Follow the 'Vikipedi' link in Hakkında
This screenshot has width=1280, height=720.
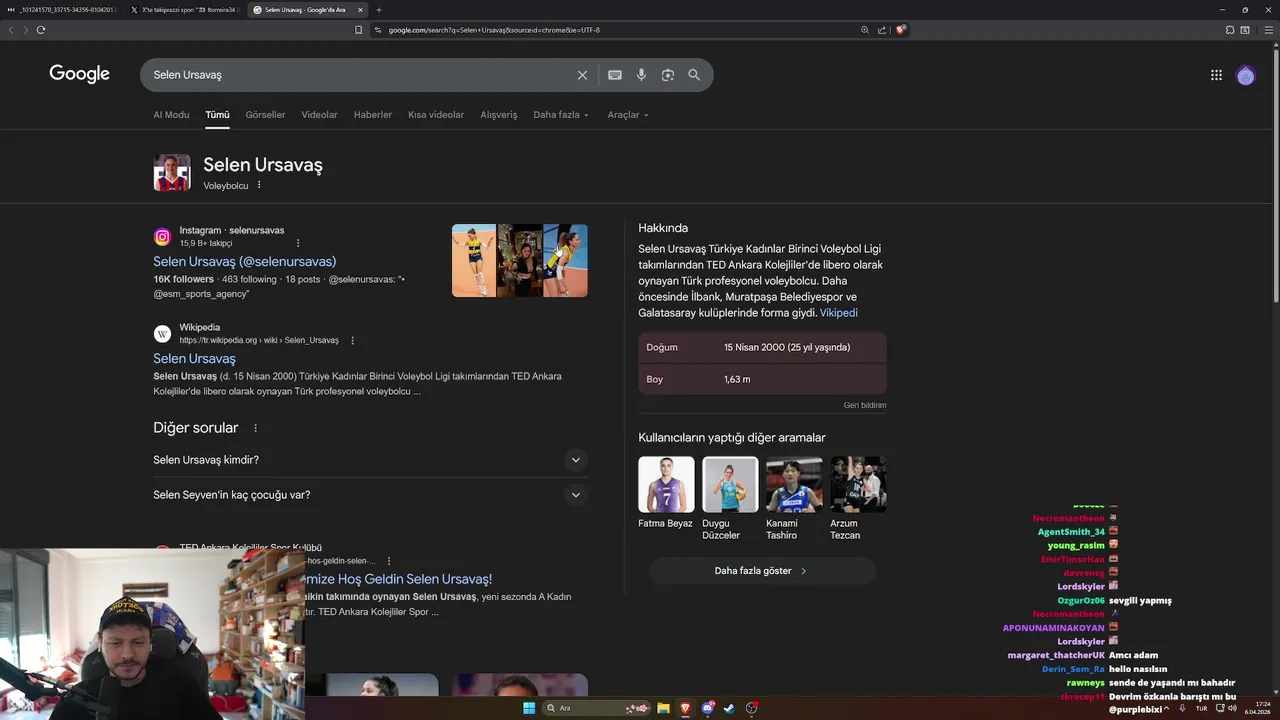click(839, 313)
